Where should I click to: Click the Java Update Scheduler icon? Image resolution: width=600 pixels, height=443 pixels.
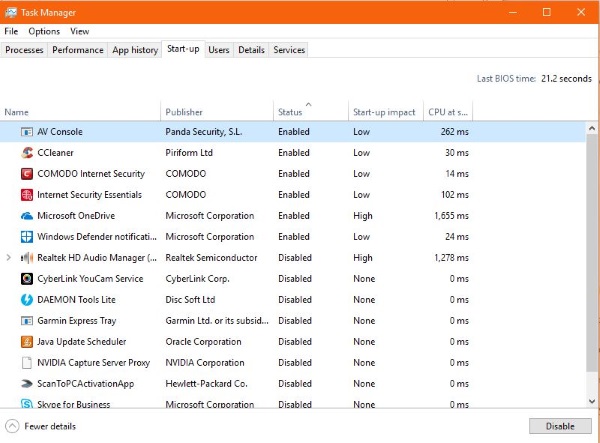[26, 342]
